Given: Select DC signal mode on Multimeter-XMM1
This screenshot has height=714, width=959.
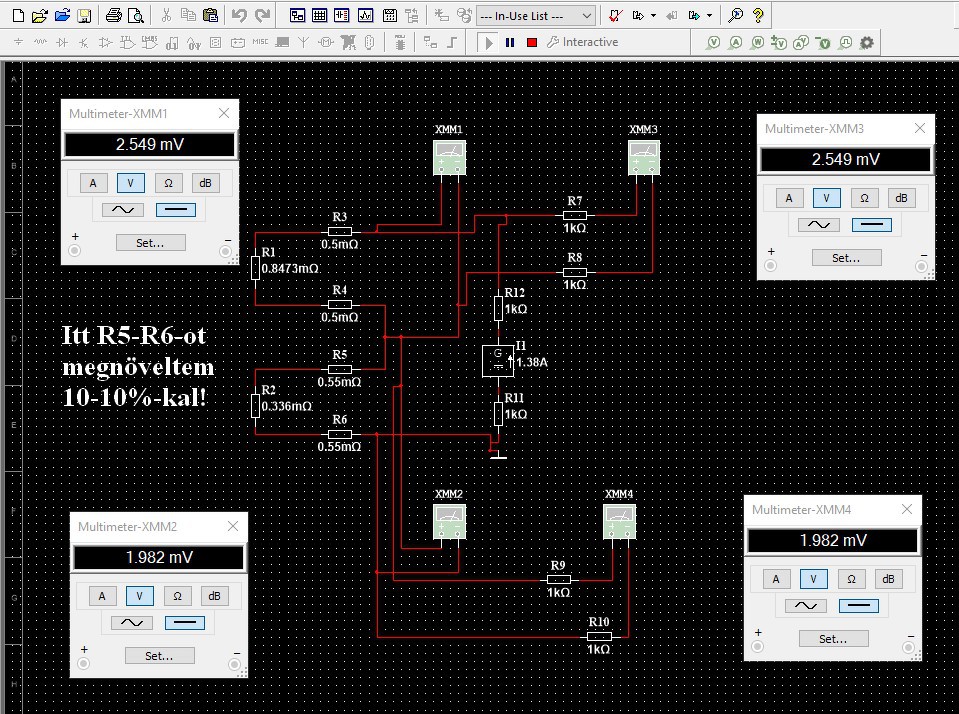Looking at the screenshot, I should [176, 210].
